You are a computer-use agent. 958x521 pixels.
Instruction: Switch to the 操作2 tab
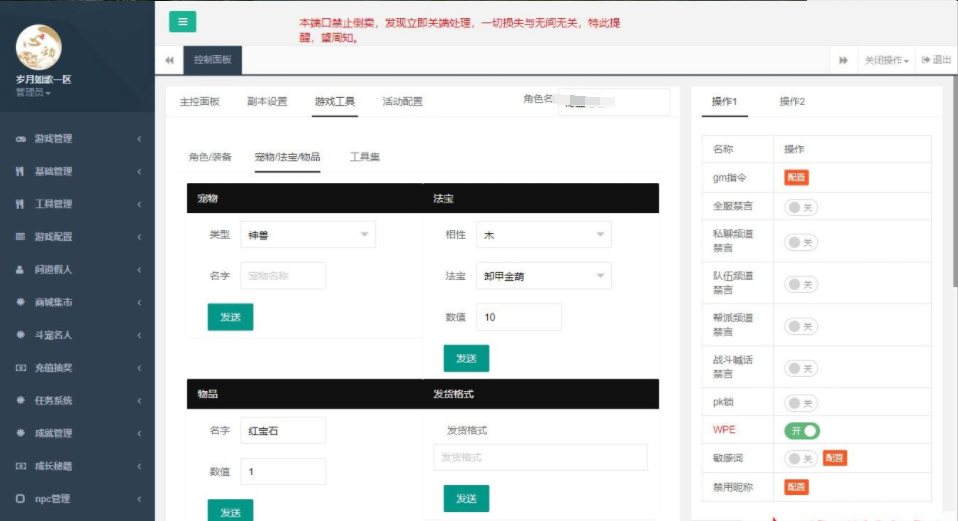pyautogui.click(x=792, y=102)
